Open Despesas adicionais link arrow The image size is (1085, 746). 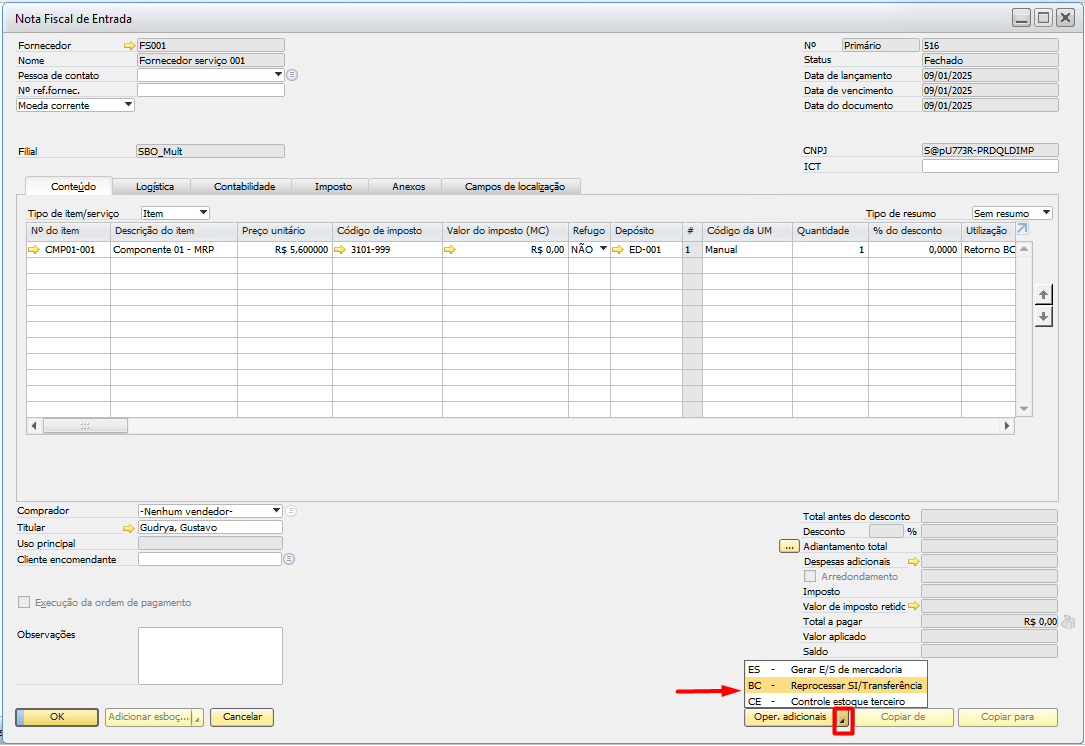914,561
